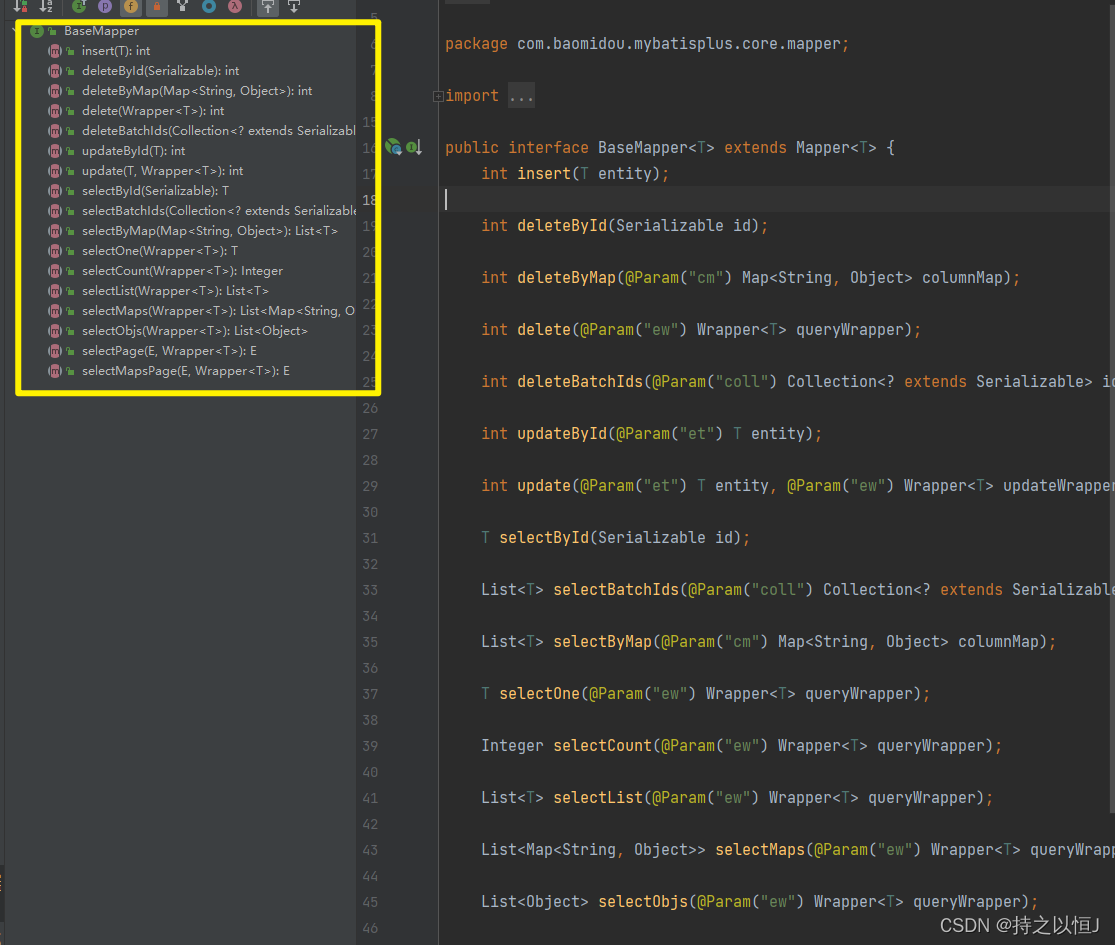Toggle Show Anonymous Classes blue circle icon

(209, 6)
